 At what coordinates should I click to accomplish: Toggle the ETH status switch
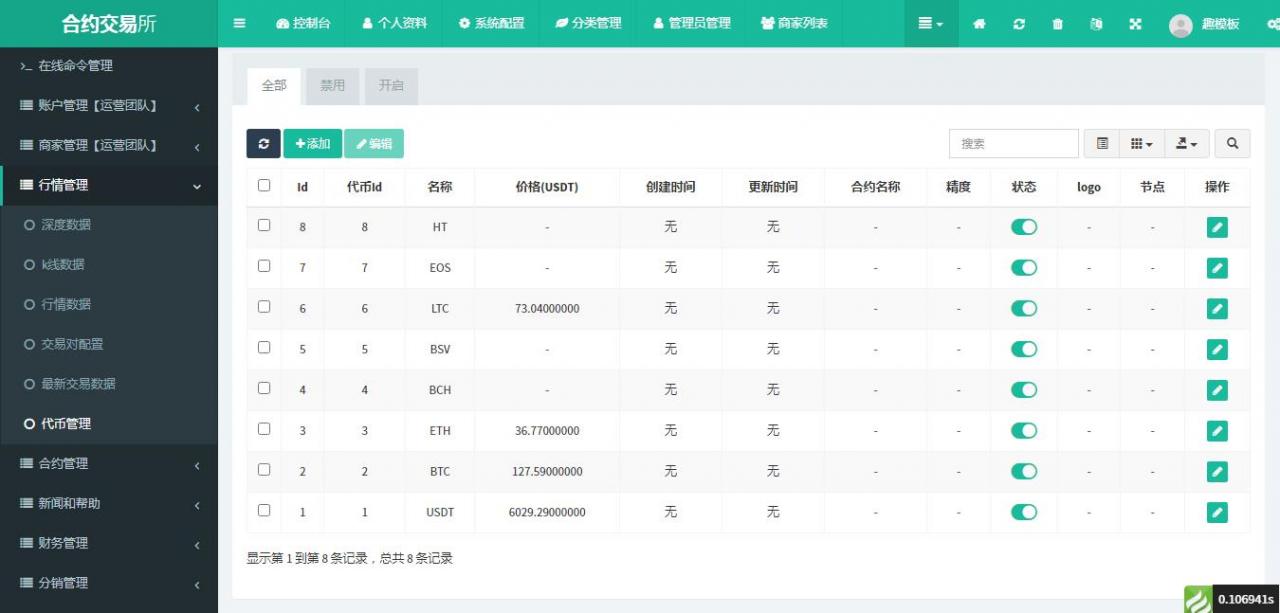tap(1024, 431)
